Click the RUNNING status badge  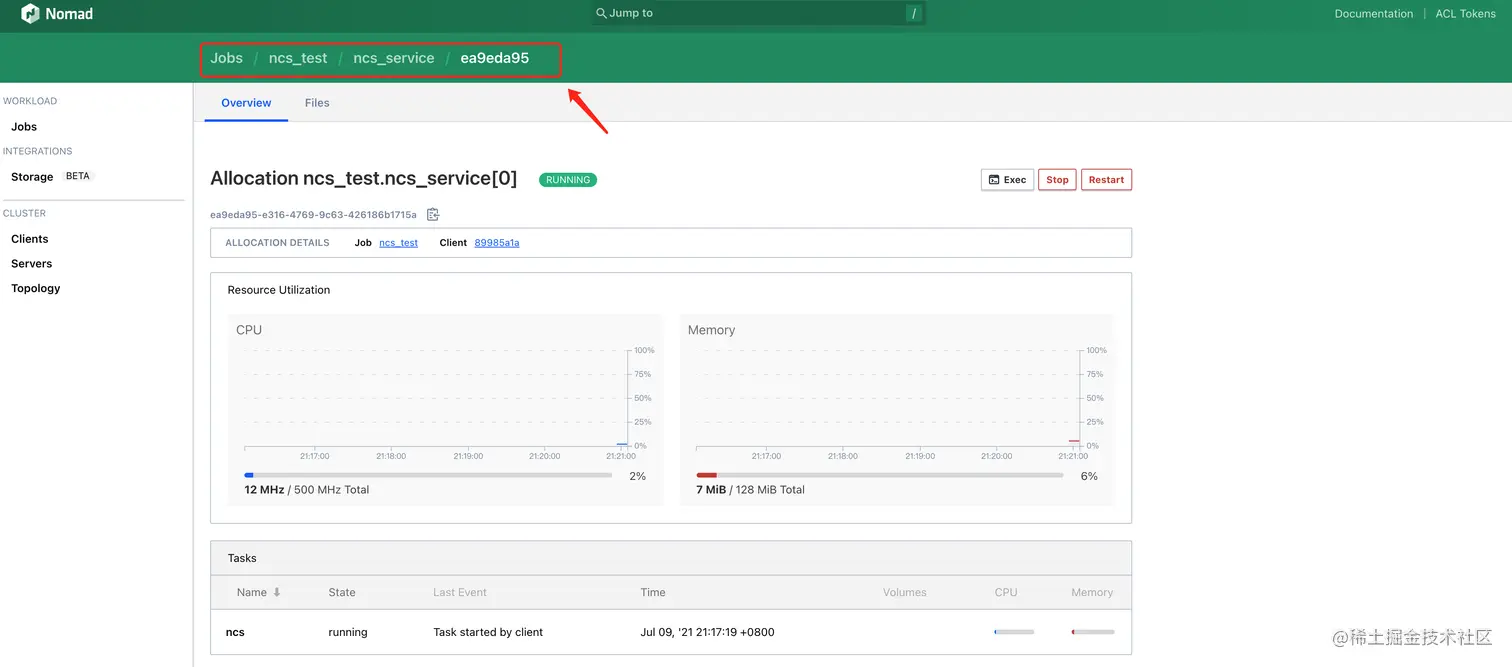568,180
